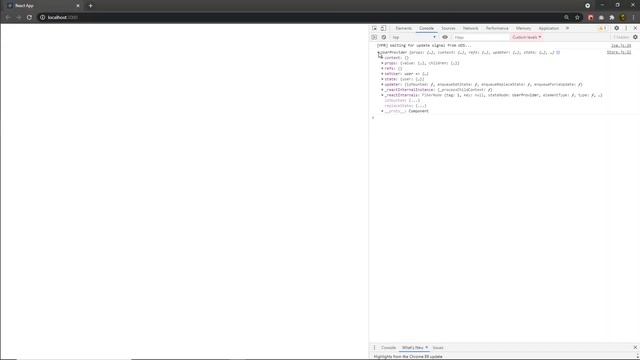640x360 pixels.
Task: Open DevTools settings gear
Action: (x=616, y=28)
